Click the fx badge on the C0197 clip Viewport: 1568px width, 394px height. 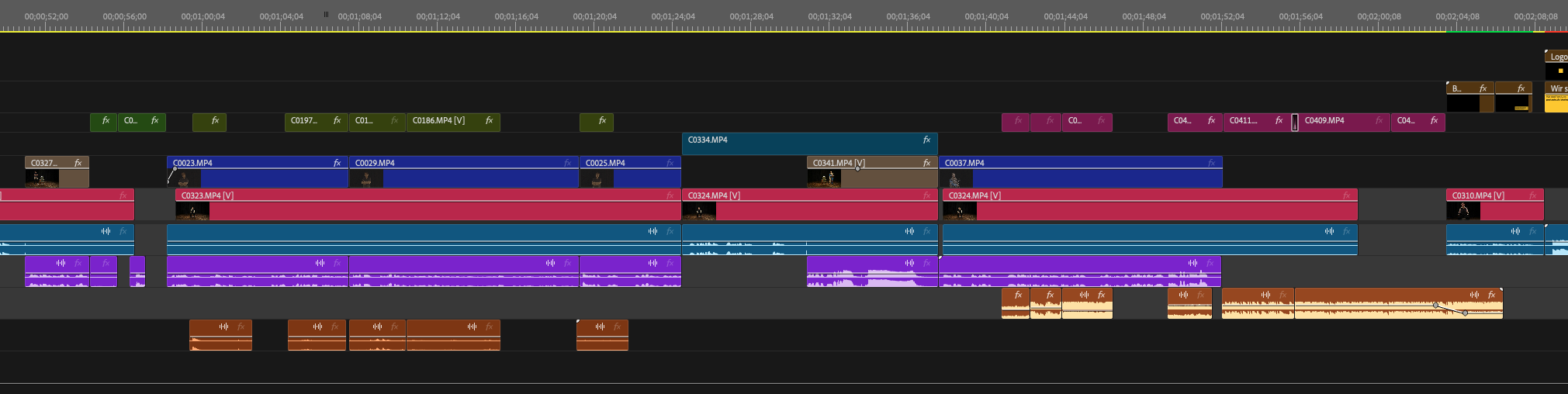click(337, 120)
